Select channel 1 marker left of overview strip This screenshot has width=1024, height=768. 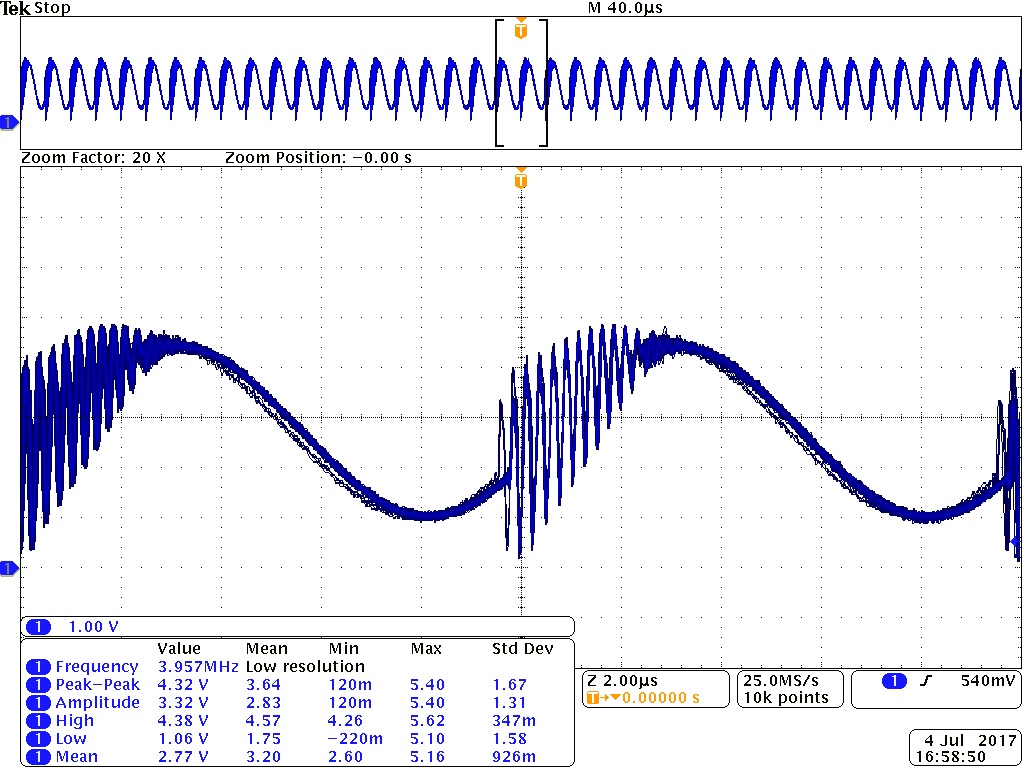point(8,122)
